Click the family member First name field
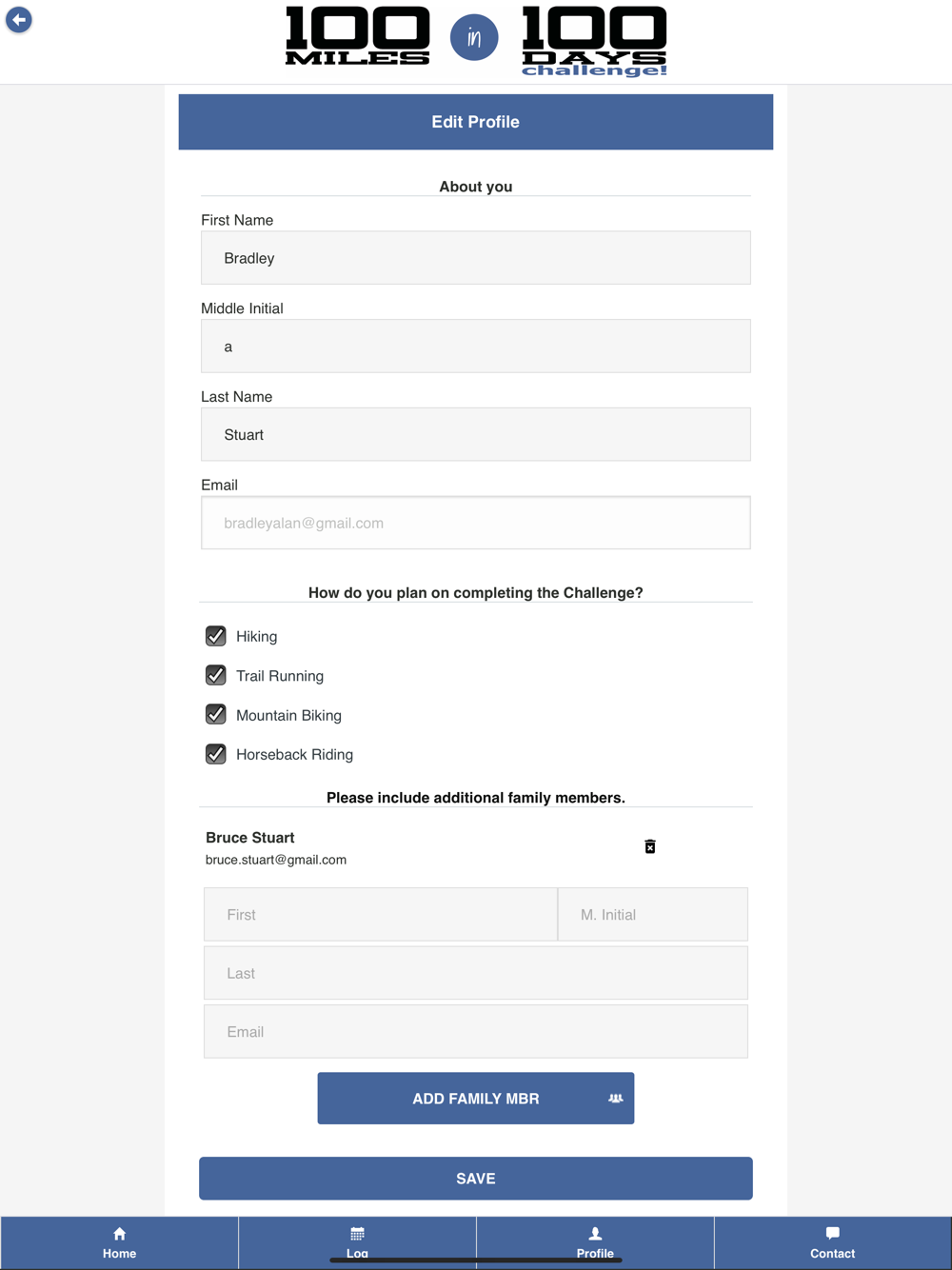This screenshot has height=1270, width=952. coord(381,915)
